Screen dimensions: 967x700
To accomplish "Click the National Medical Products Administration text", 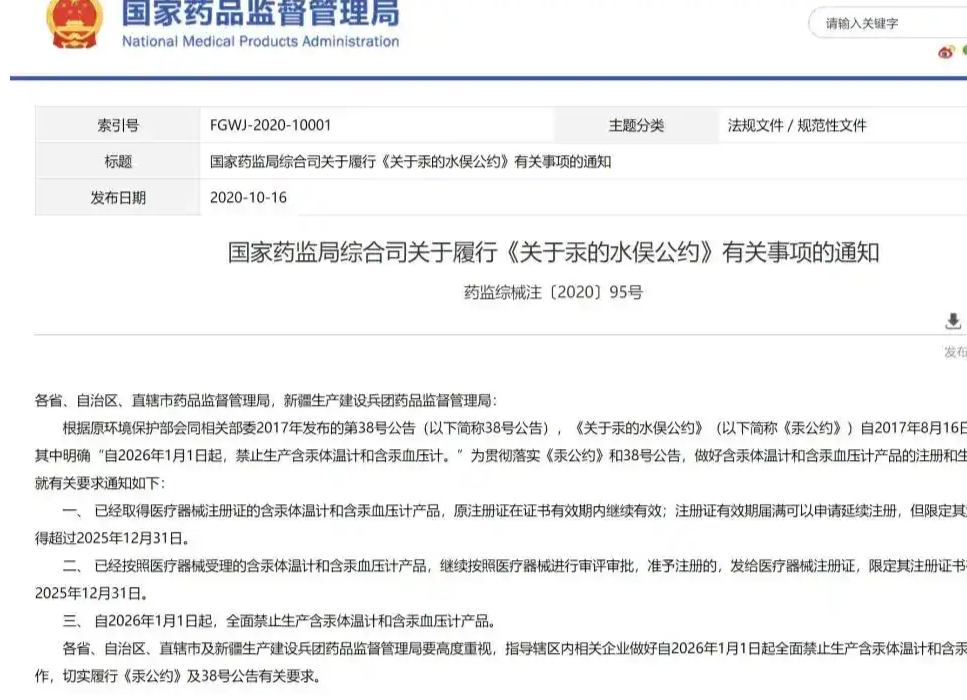I will click(x=260, y=42).
